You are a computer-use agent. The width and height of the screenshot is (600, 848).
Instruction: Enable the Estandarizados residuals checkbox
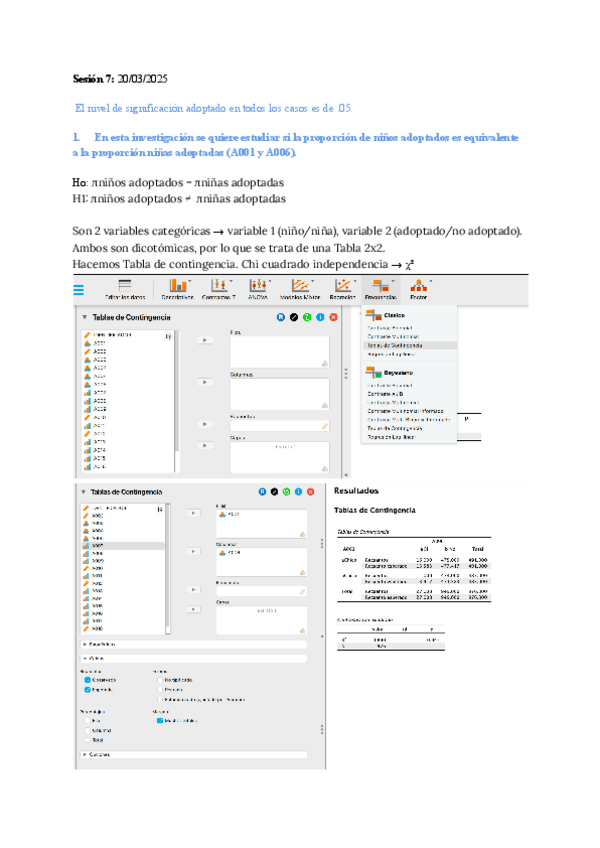click(160, 699)
